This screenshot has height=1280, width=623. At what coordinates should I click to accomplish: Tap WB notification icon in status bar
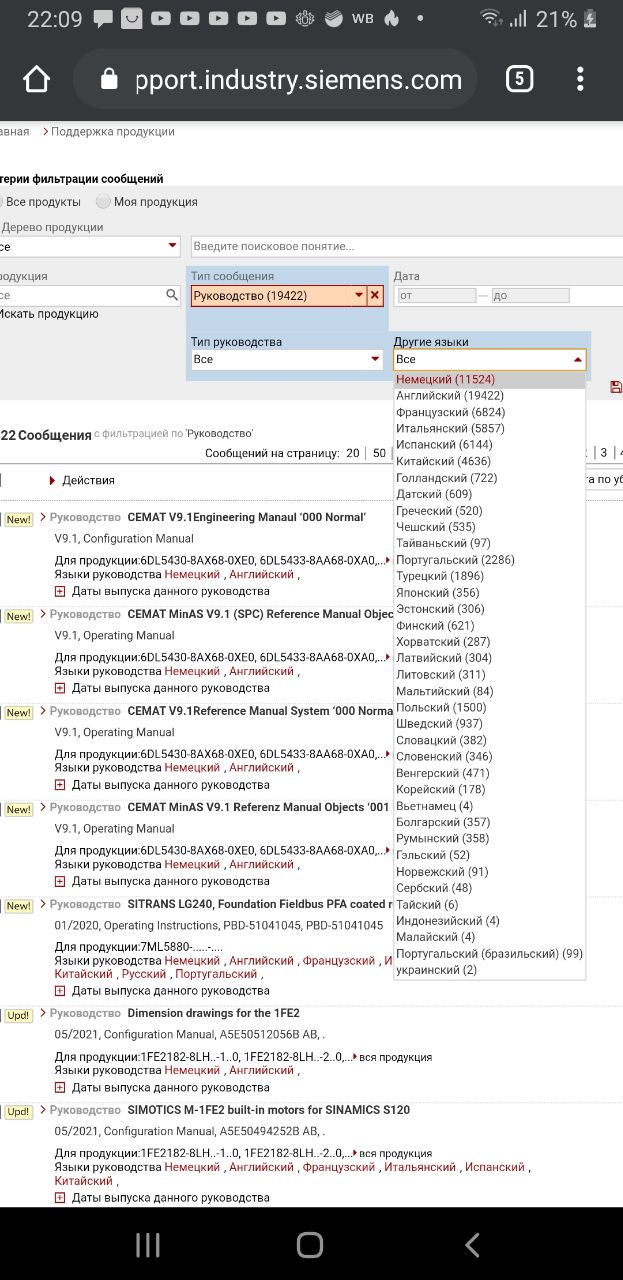(x=364, y=18)
